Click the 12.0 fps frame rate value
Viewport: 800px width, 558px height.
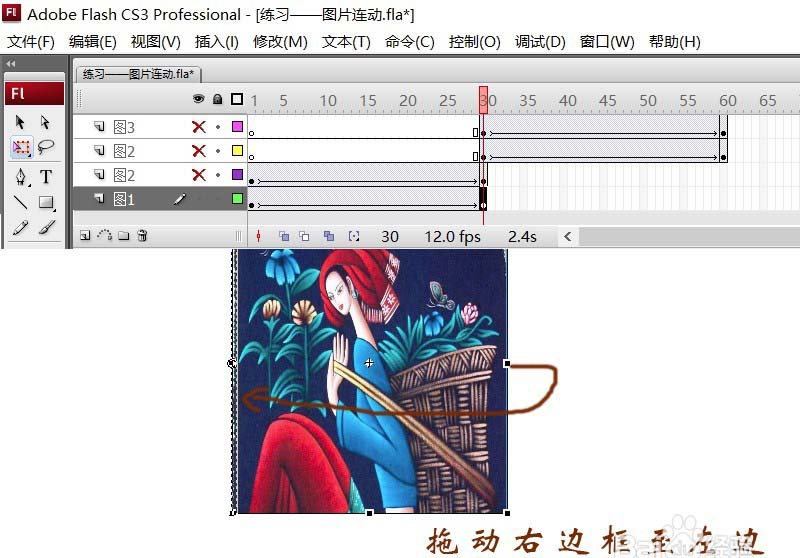tap(453, 237)
